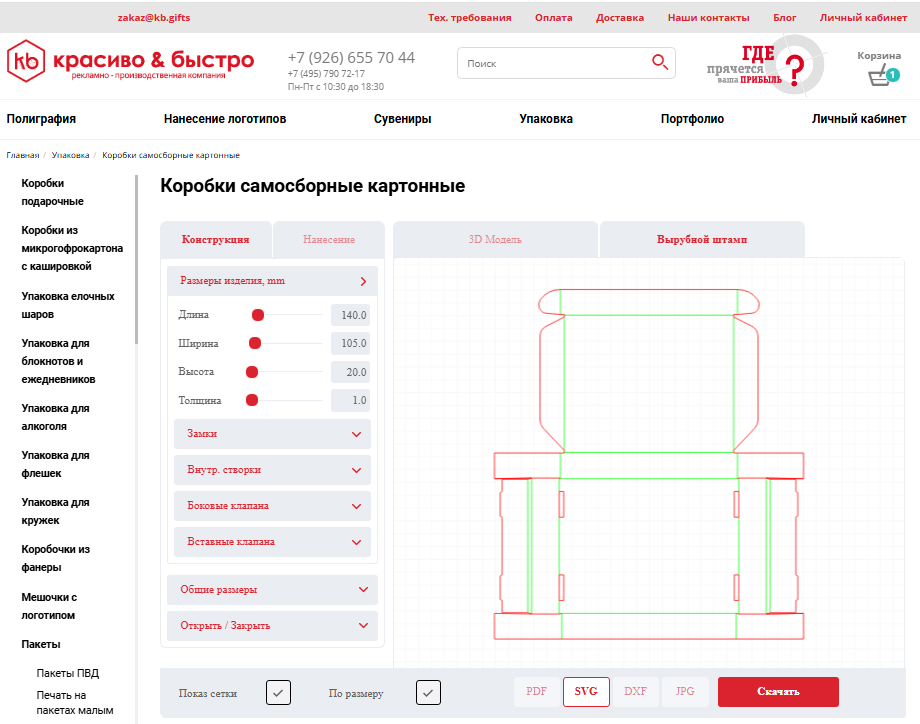The width and height of the screenshot is (920, 724).
Task: Open the 'Нанесение логотипов' main menu
Action: (225, 119)
